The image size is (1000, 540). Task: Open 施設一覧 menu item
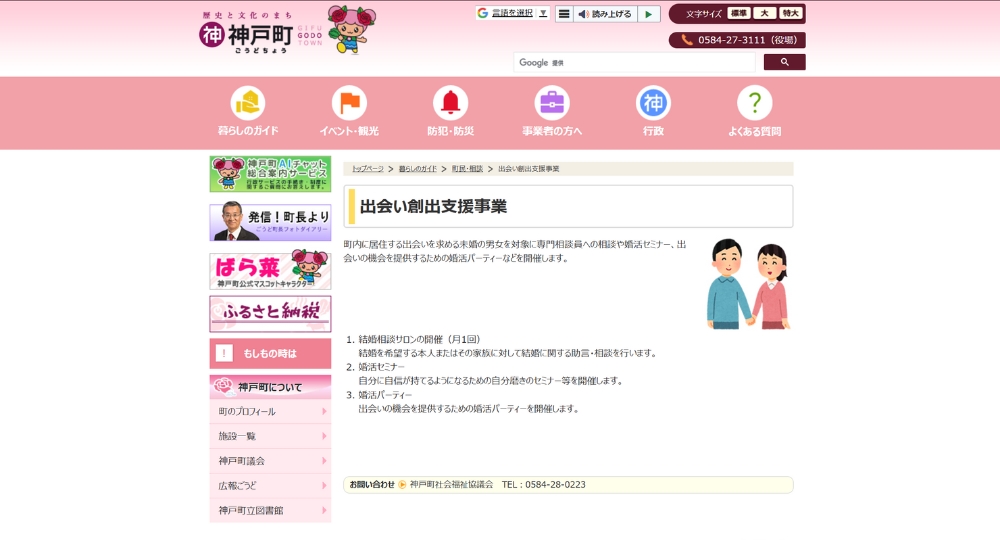270,436
